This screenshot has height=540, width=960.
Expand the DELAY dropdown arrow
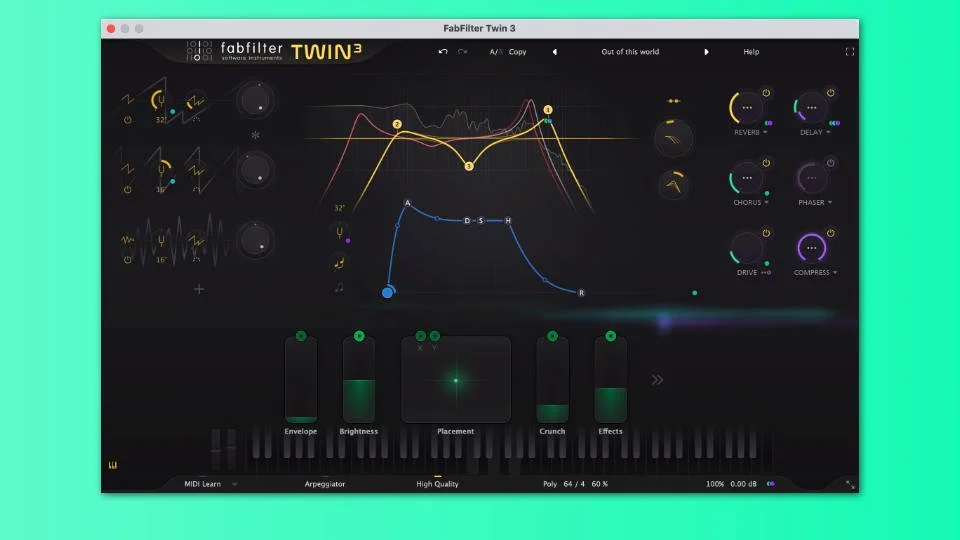pos(828,132)
